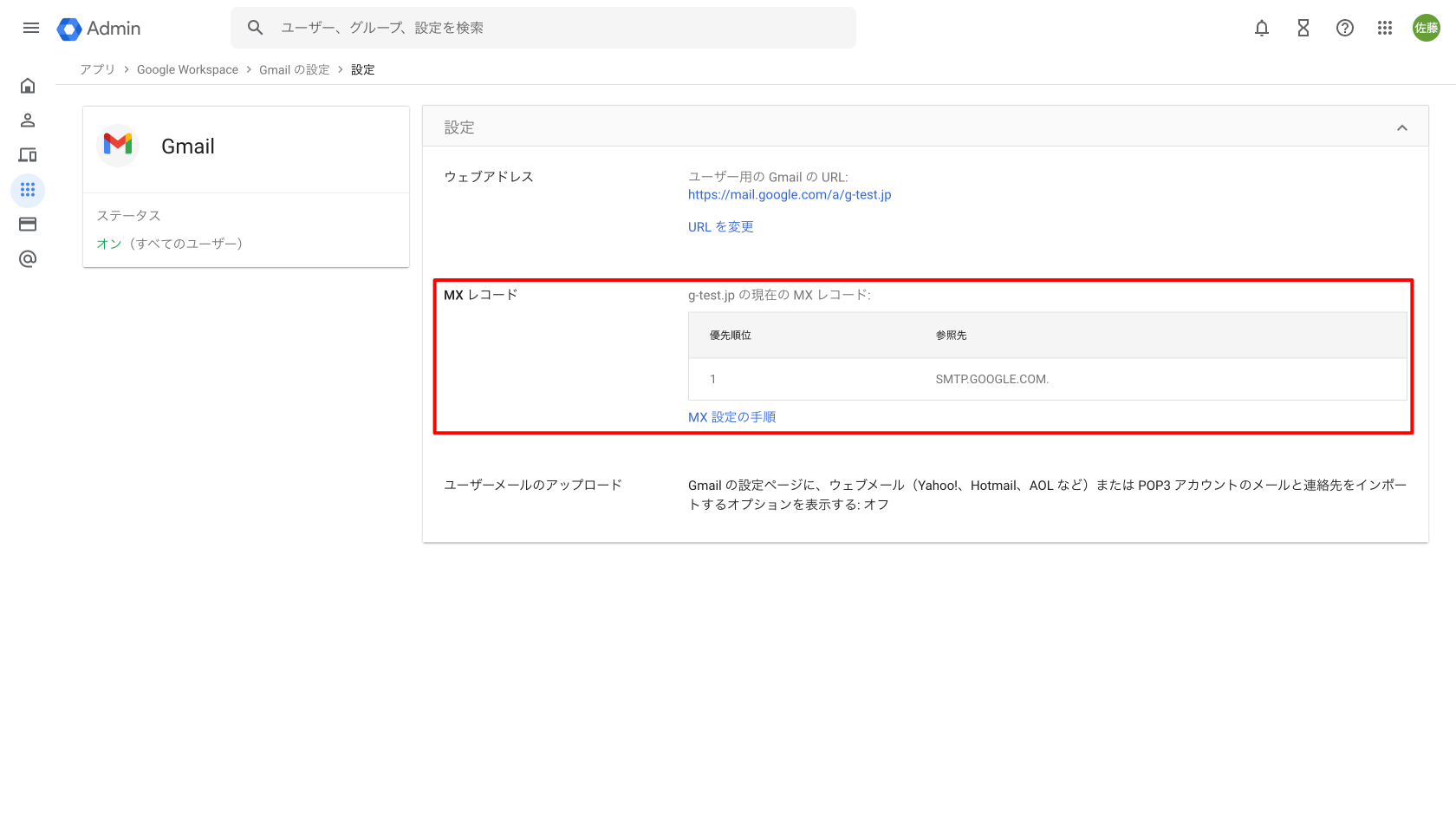Open the help question mark icon

pos(1345,28)
